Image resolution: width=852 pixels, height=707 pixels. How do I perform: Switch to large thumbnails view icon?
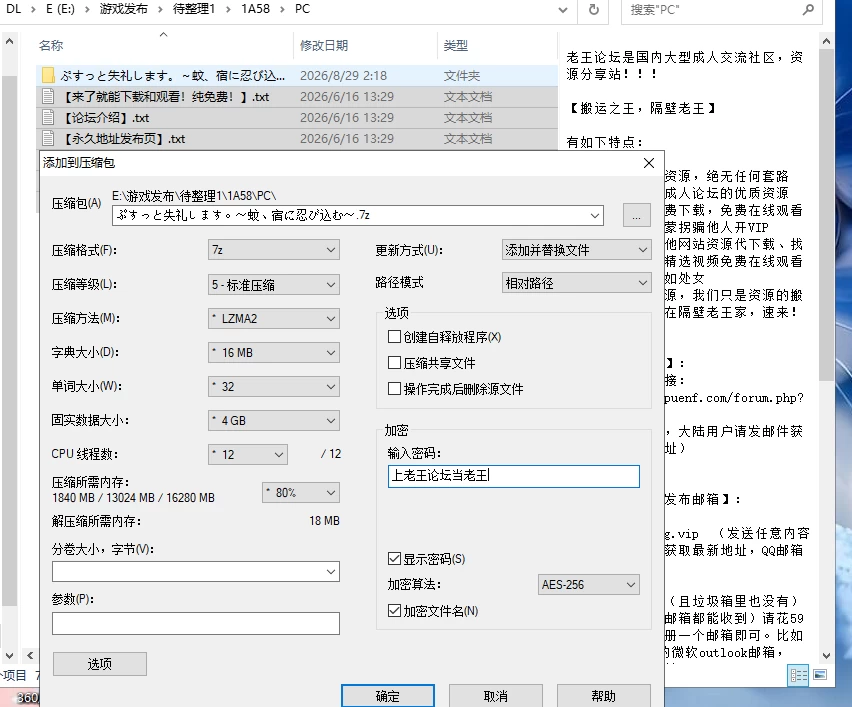click(x=820, y=675)
